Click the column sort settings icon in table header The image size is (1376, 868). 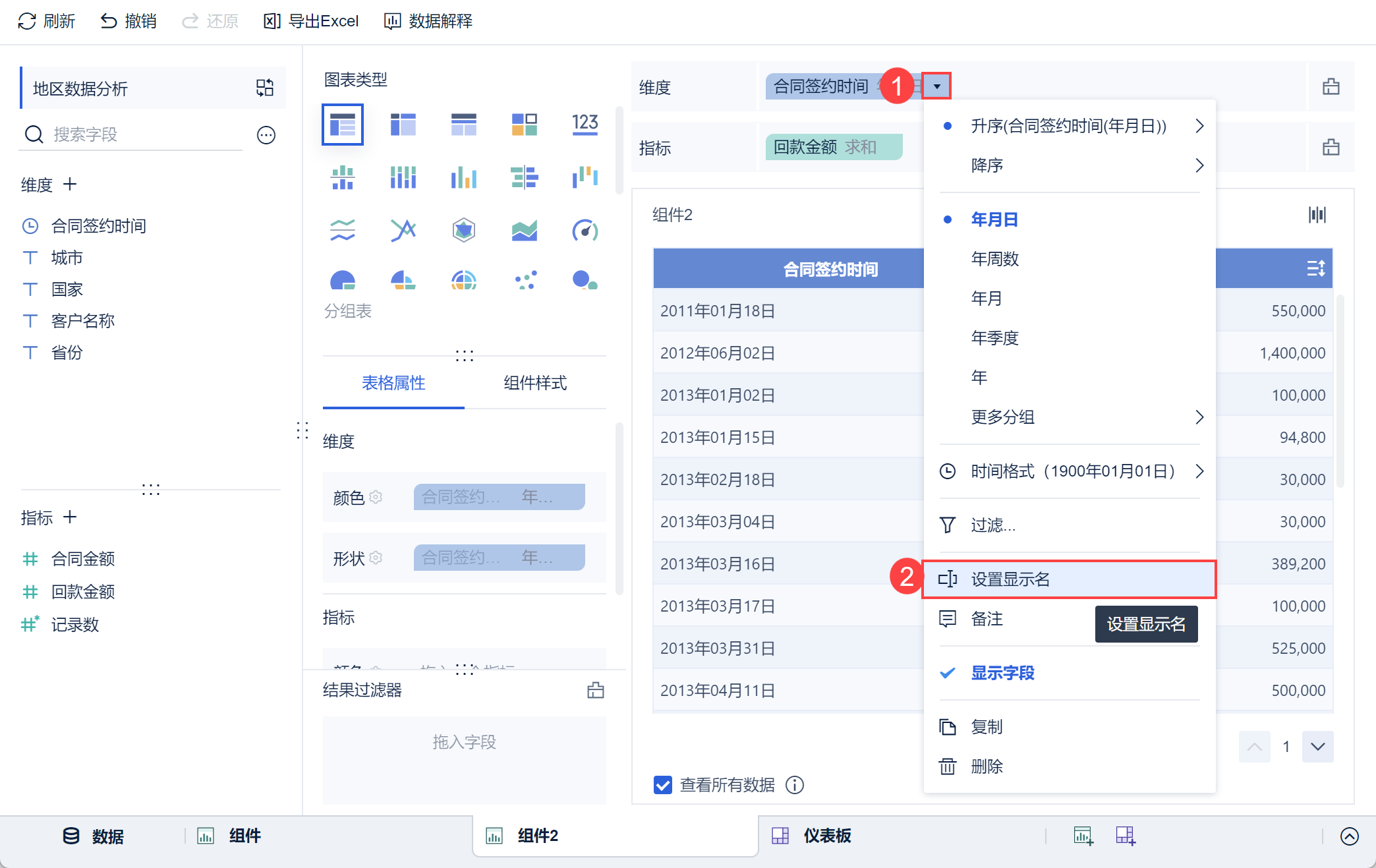[1315, 268]
